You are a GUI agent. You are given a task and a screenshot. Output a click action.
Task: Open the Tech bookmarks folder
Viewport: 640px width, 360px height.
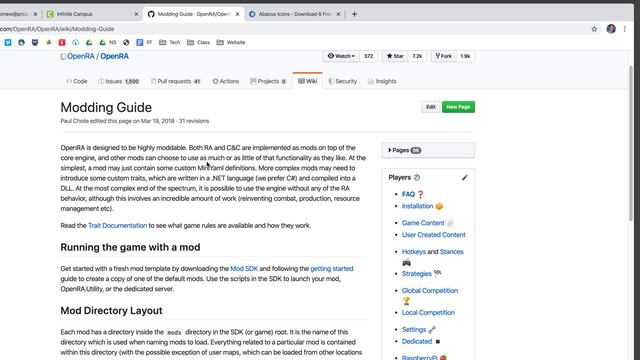(169, 42)
